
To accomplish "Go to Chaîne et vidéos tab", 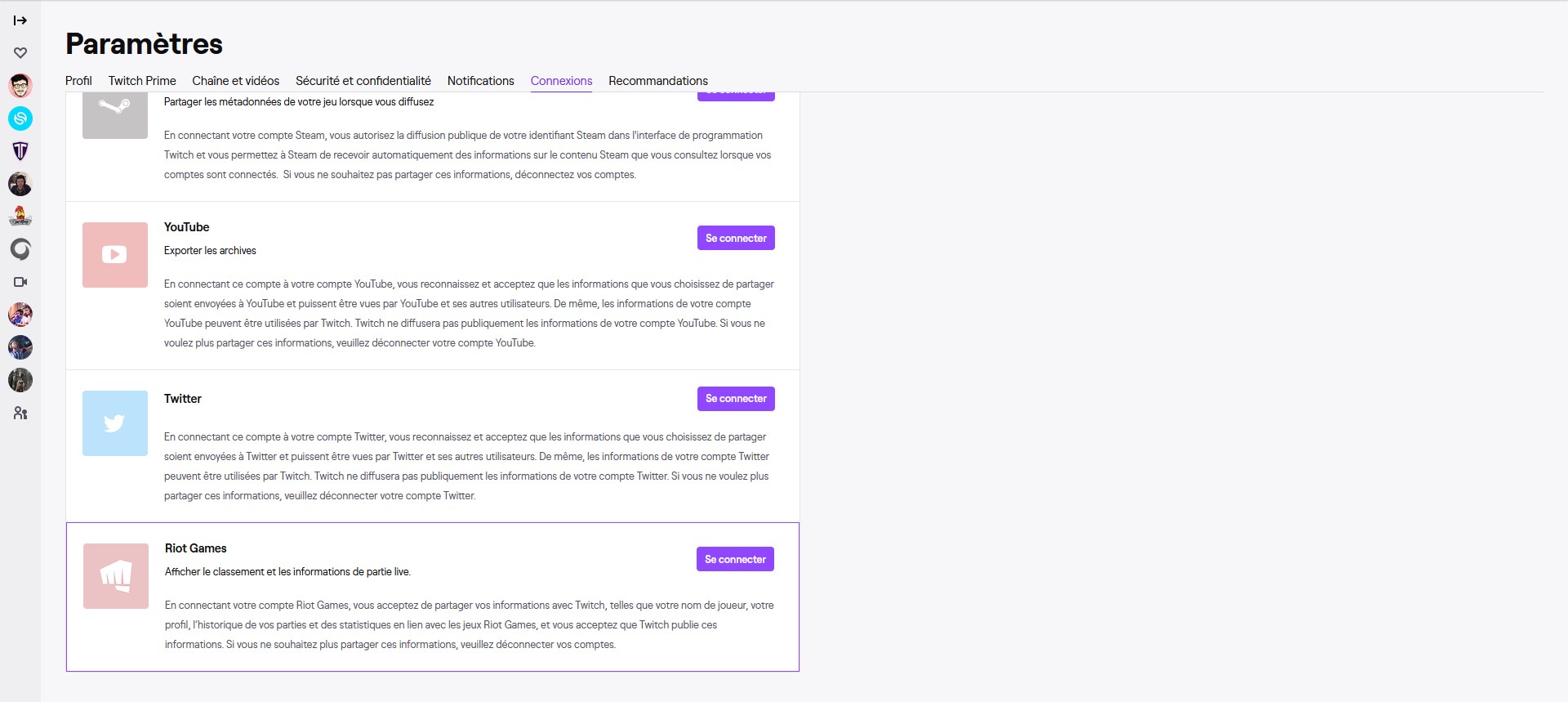I will (x=235, y=81).
